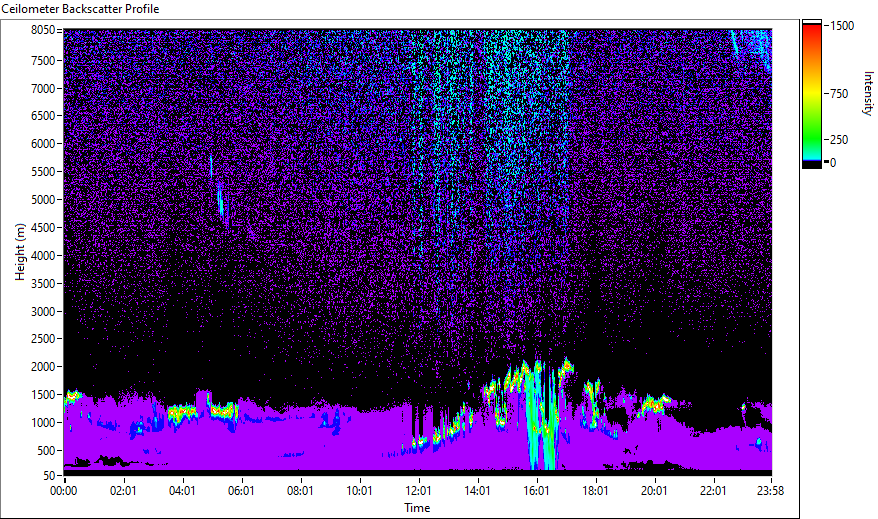
Task: Click the 2000 height axis value
Action: coord(43,367)
